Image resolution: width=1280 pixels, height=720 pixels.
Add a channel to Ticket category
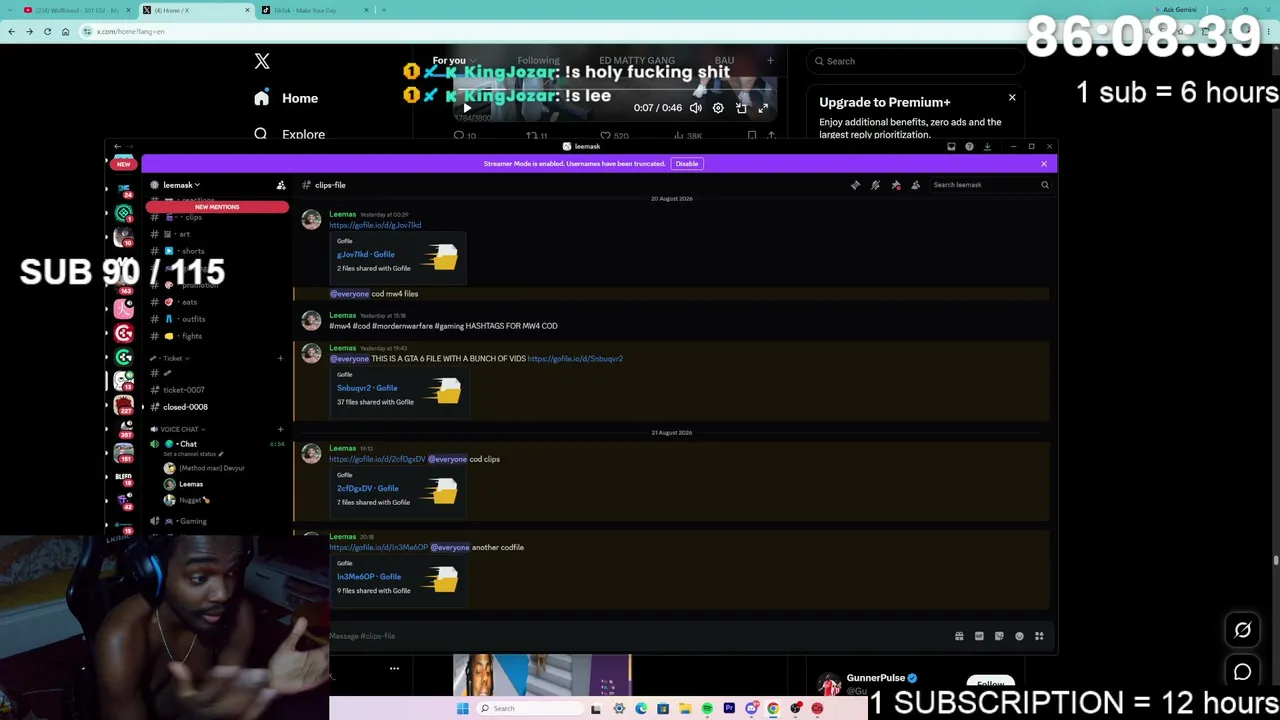click(280, 358)
